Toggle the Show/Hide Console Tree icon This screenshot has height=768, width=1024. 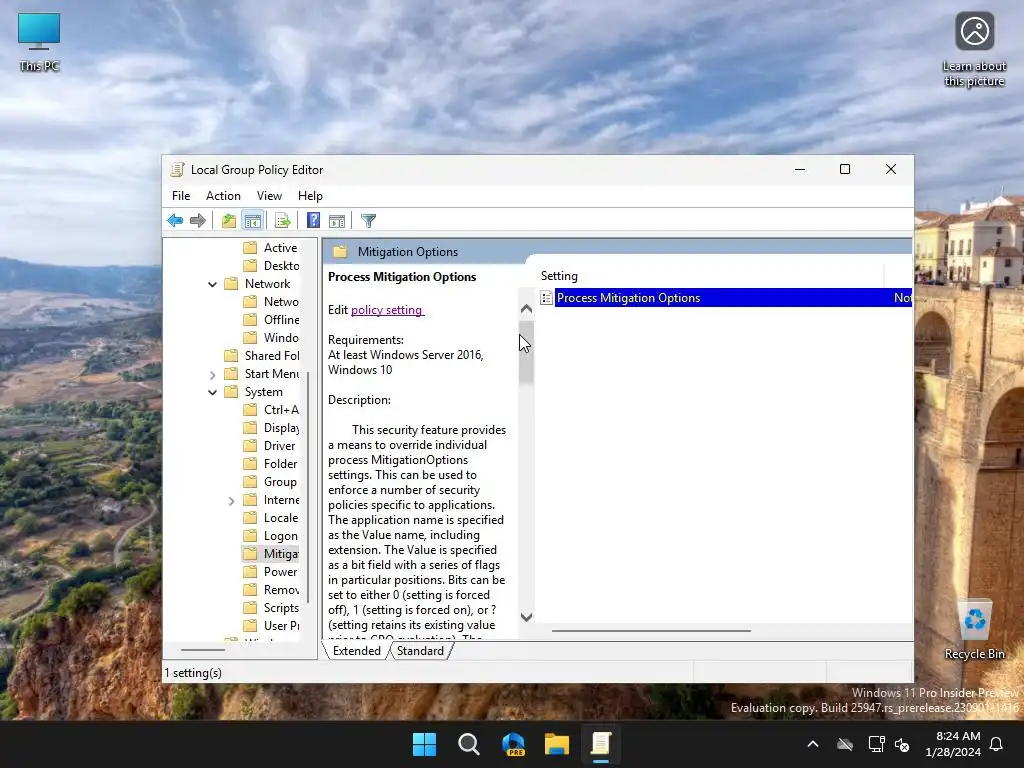tap(253, 221)
